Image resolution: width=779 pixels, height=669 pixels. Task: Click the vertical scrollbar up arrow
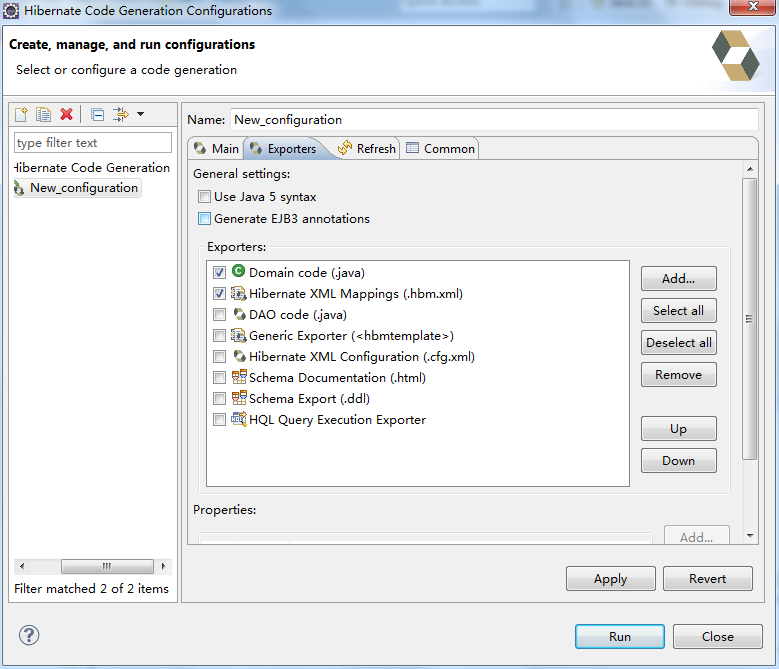(x=750, y=169)
